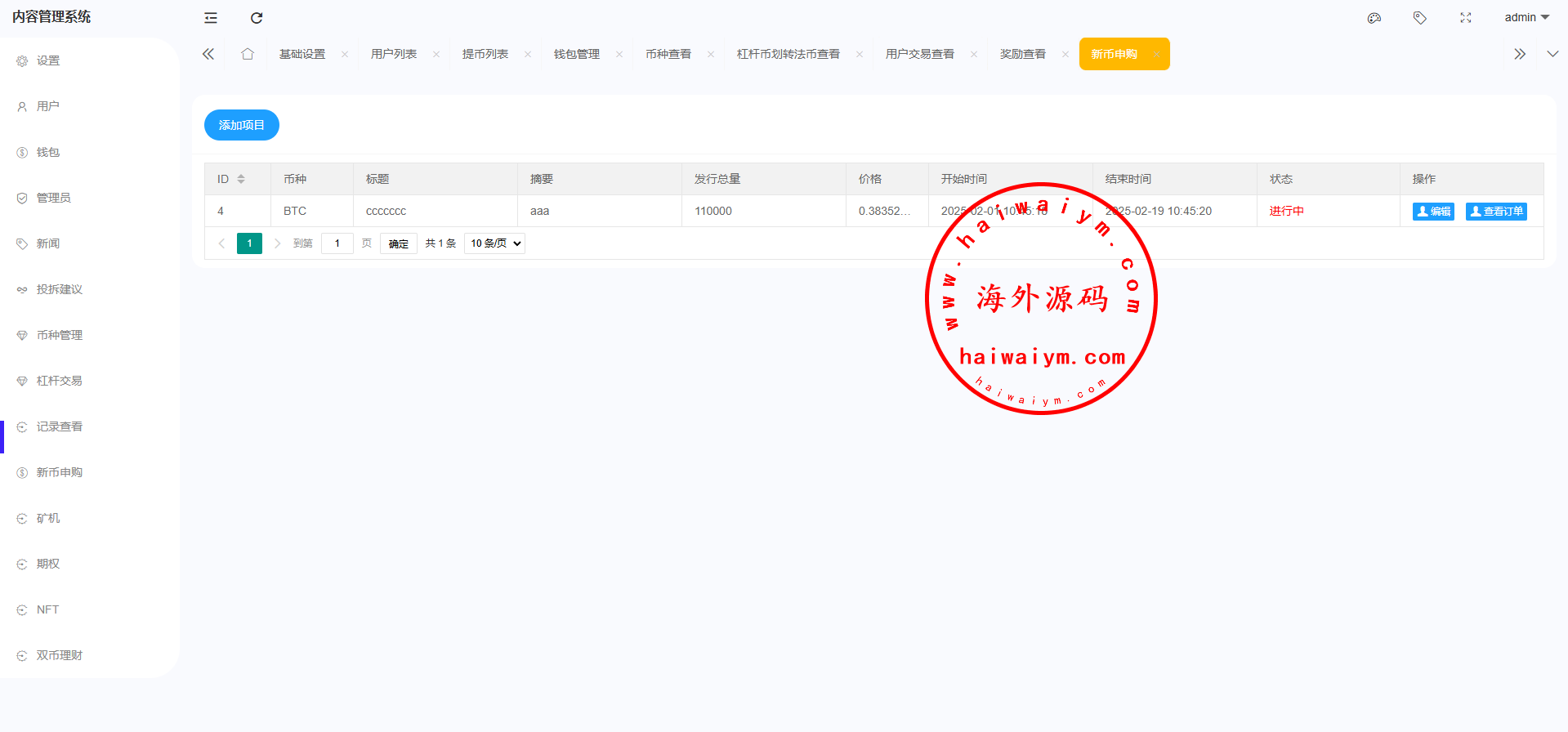This screenshot has height=732, width=1568.
Task: Open the 矿机 sidebar menu item
Action: pos(48,518)
